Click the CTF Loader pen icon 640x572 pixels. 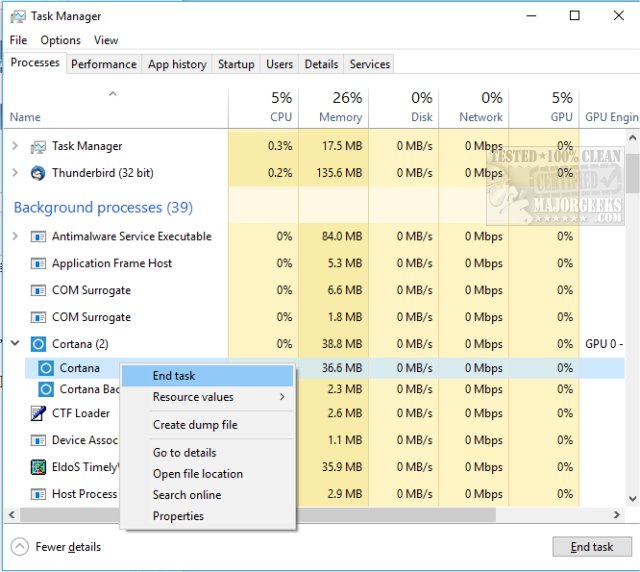(x=38, y=413)
